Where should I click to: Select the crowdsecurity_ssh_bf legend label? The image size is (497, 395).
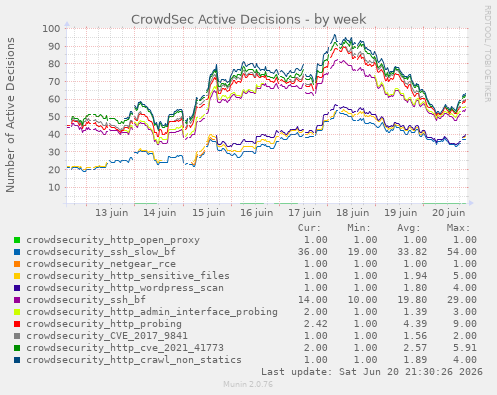[86, 300]
